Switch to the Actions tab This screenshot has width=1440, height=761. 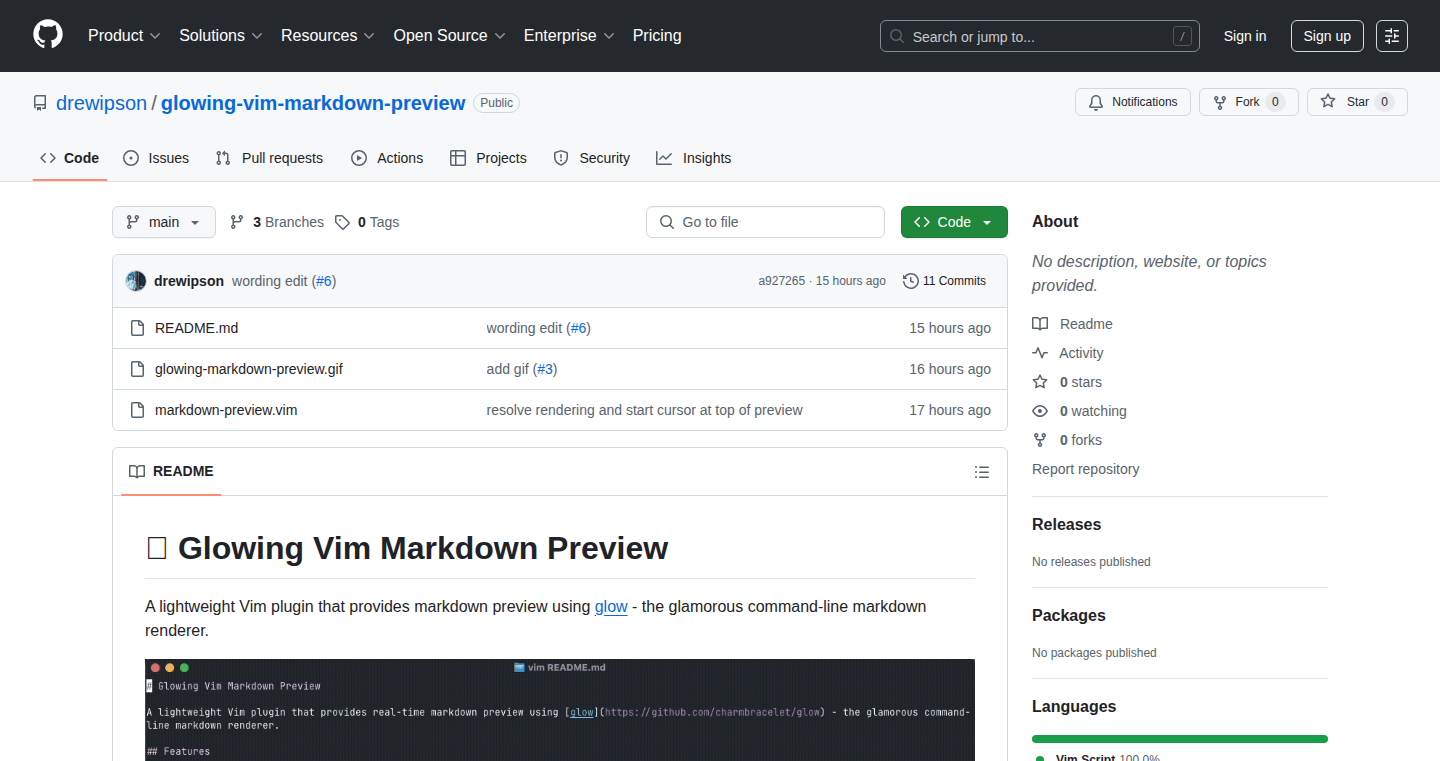point(387,158)
